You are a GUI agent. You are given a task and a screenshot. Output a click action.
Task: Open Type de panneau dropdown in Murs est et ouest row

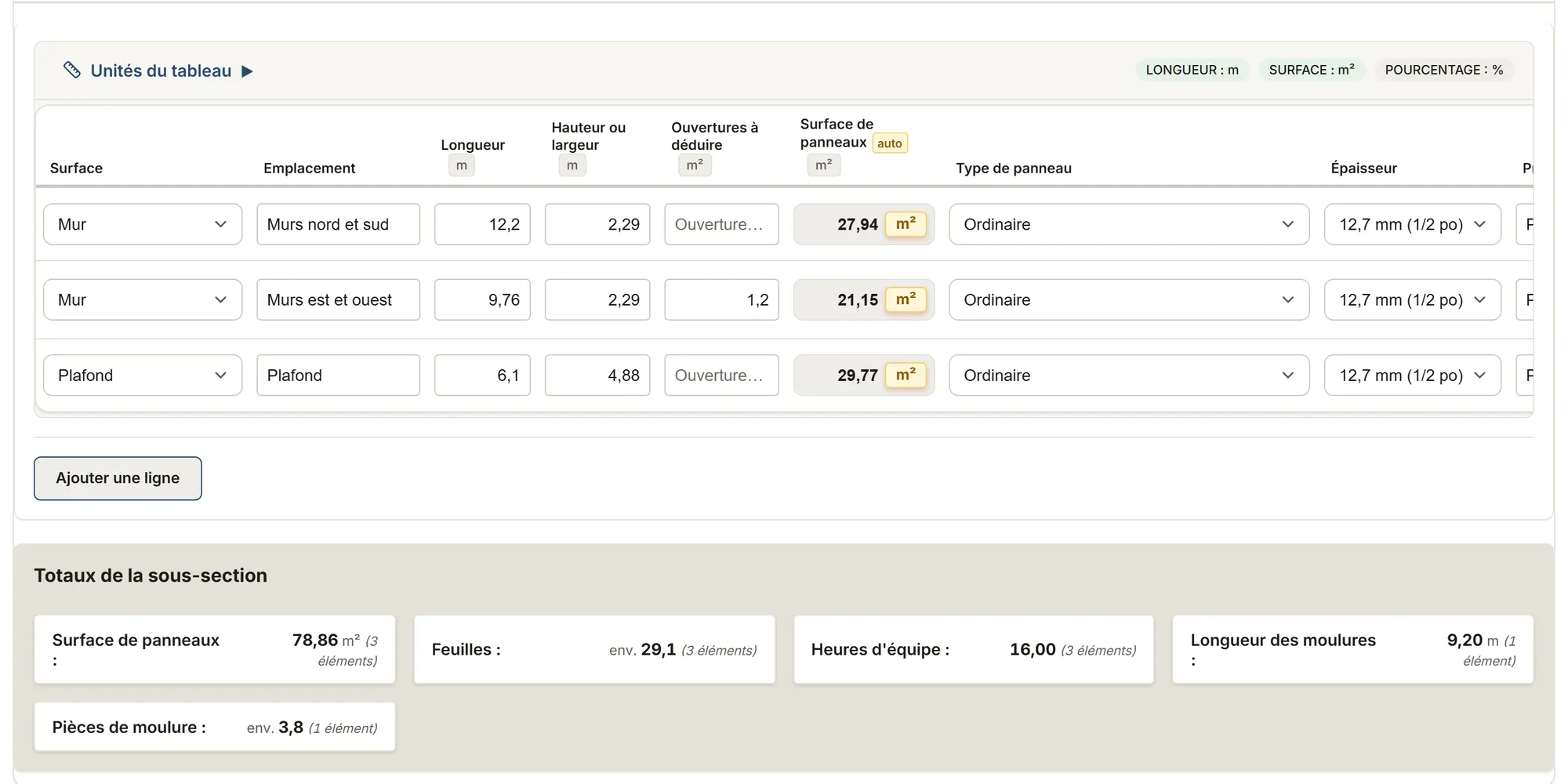pyautogui.click(x=1129, y=299)
